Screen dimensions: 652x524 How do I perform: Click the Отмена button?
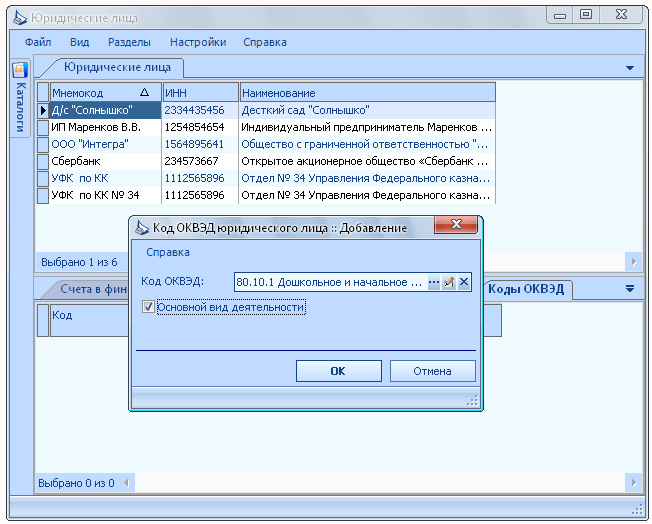pos(432,371)
